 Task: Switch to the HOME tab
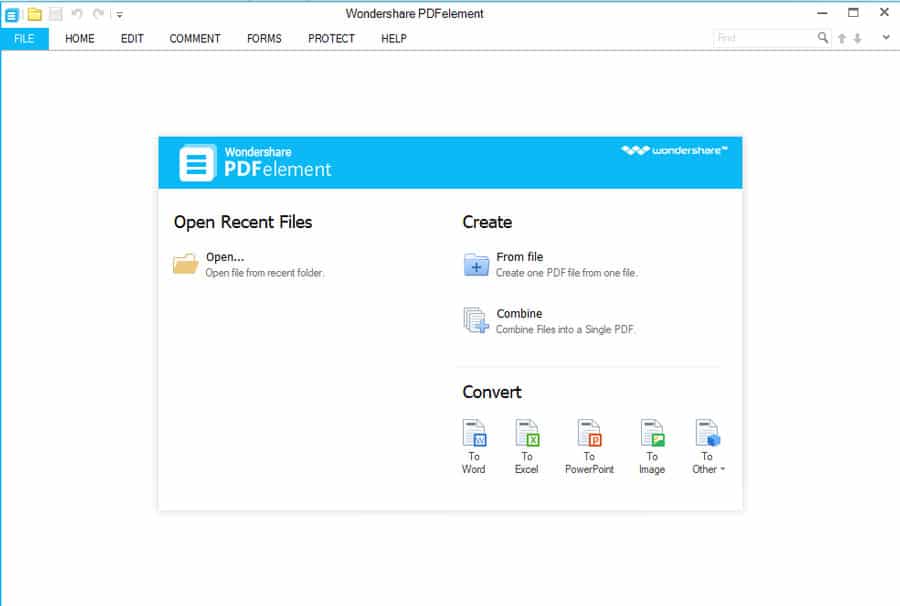(80, 38)
